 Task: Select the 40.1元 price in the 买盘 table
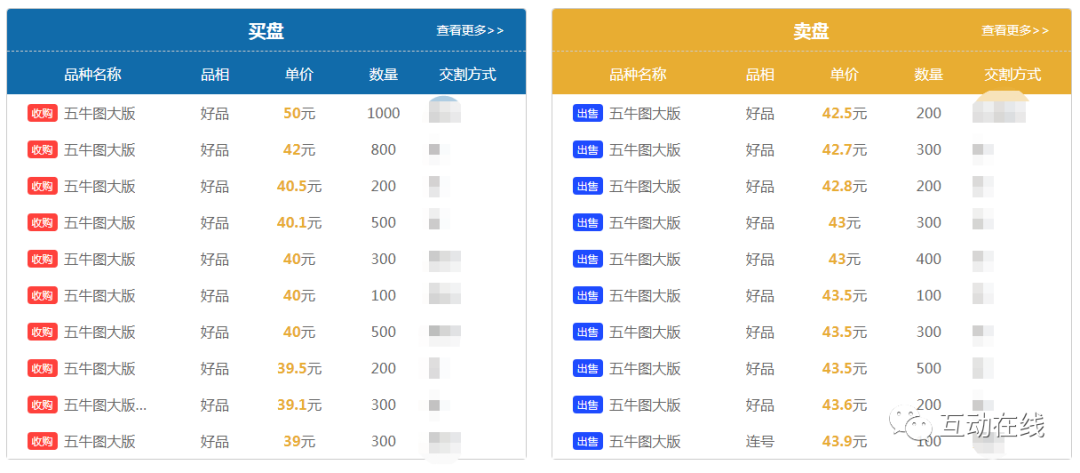[299, 222]
